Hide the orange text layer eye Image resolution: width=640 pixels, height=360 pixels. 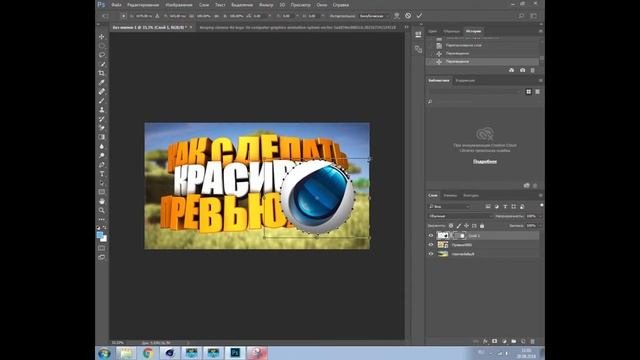[x=431, y=245]
